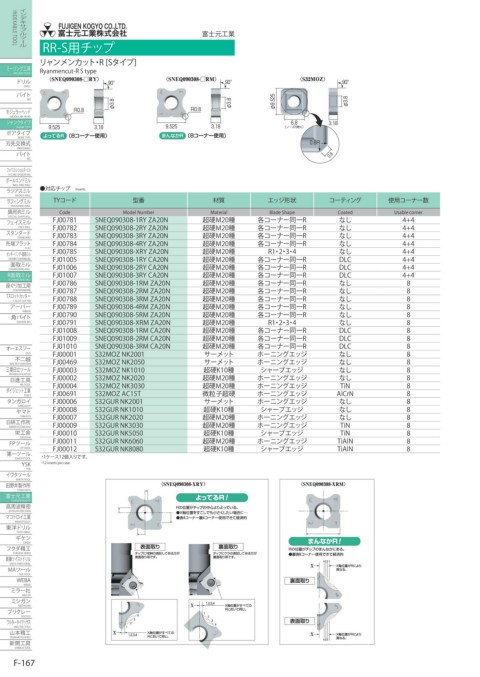Click the SNEQ090308-XRY insert diagram
The height and width of the screenshot is (677, 480).
tap(145, 513)
